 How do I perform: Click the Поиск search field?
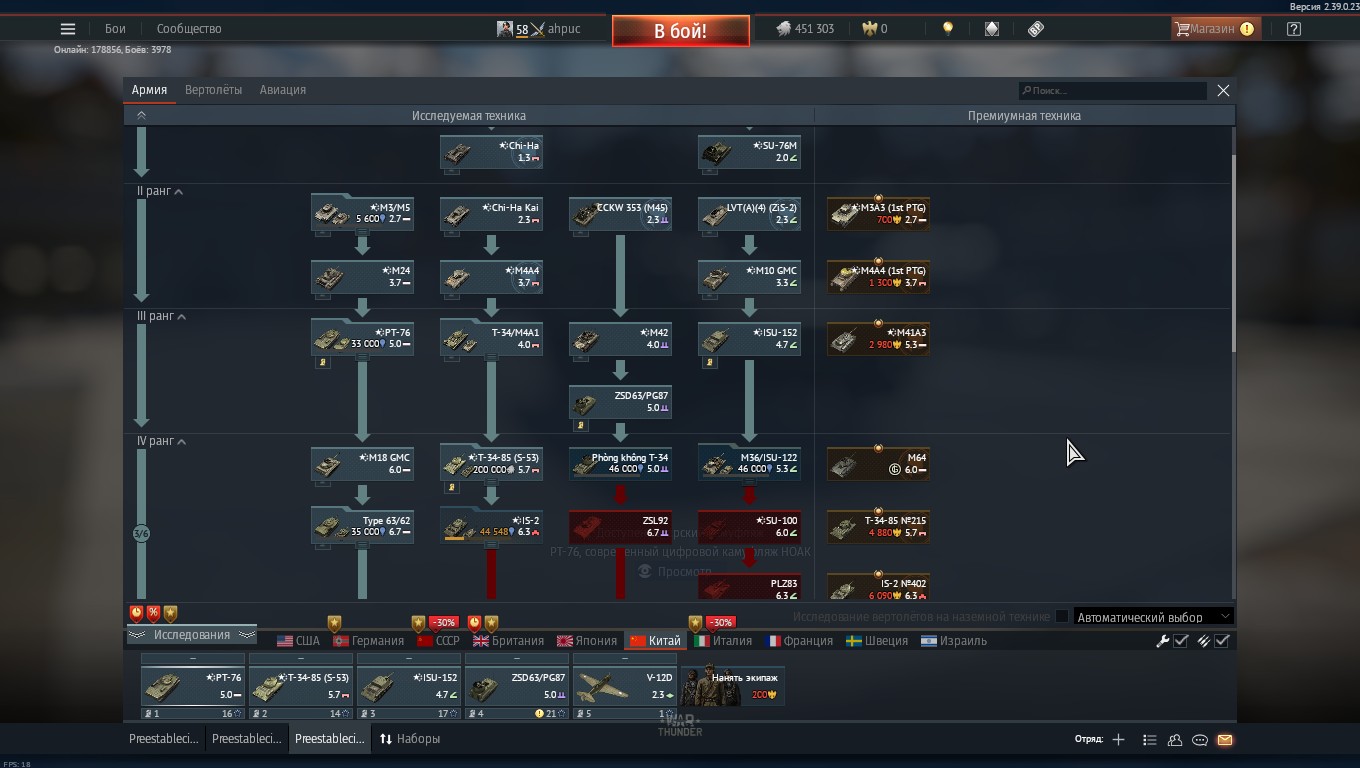click(x=1112, y=90)
